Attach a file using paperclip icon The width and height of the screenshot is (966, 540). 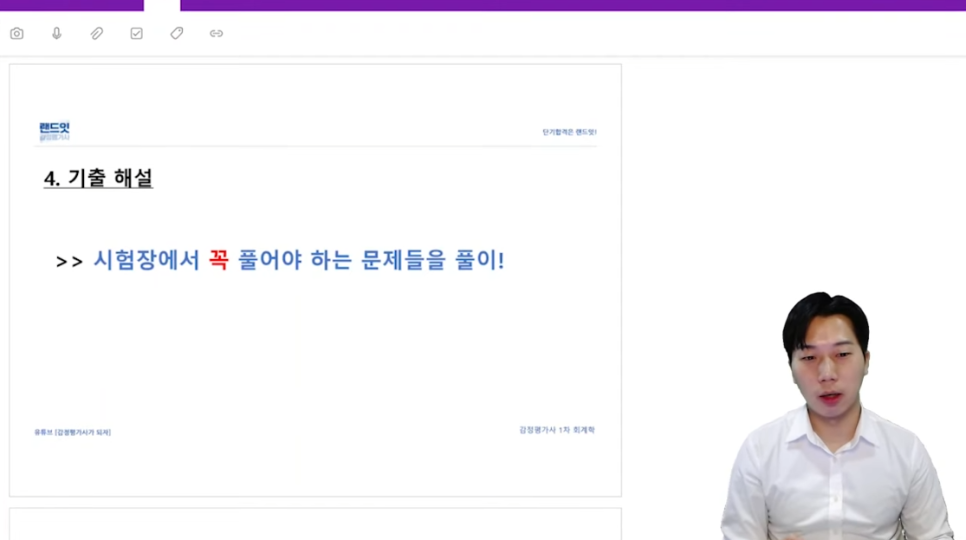tap(97, 33)
